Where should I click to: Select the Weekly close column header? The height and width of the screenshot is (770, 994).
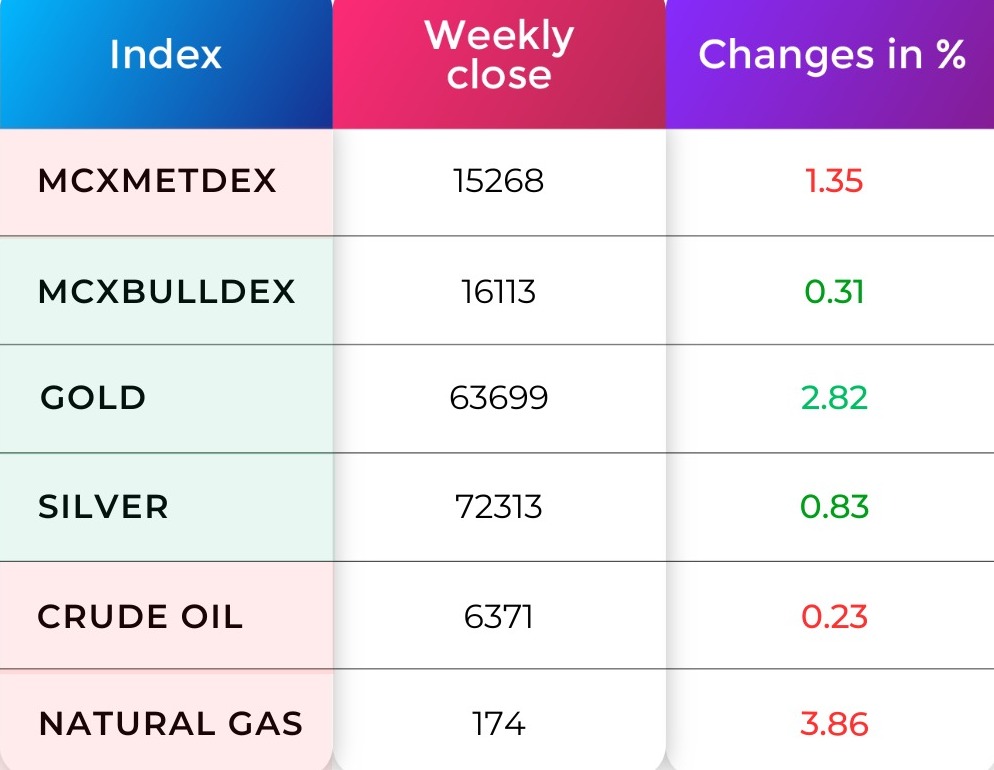tap(499, 55)
